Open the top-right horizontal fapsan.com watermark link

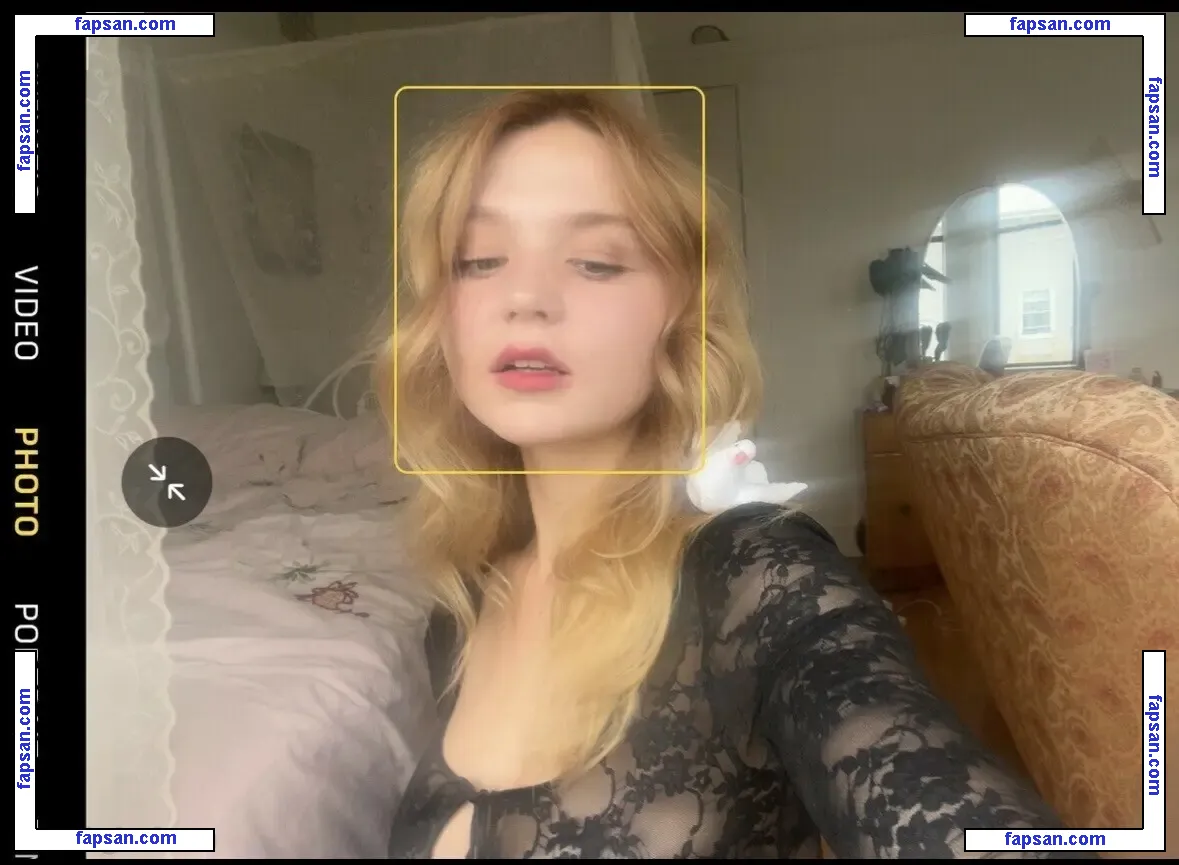pyautogui.click(x=1059, y=25)
